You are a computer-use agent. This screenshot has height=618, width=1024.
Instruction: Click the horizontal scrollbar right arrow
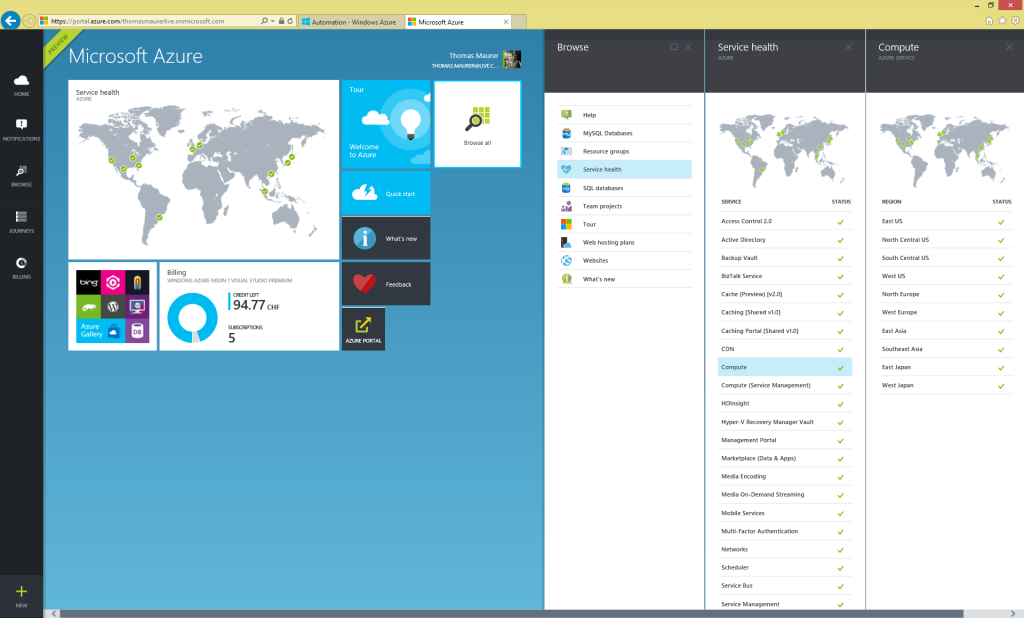(1013, 613)
